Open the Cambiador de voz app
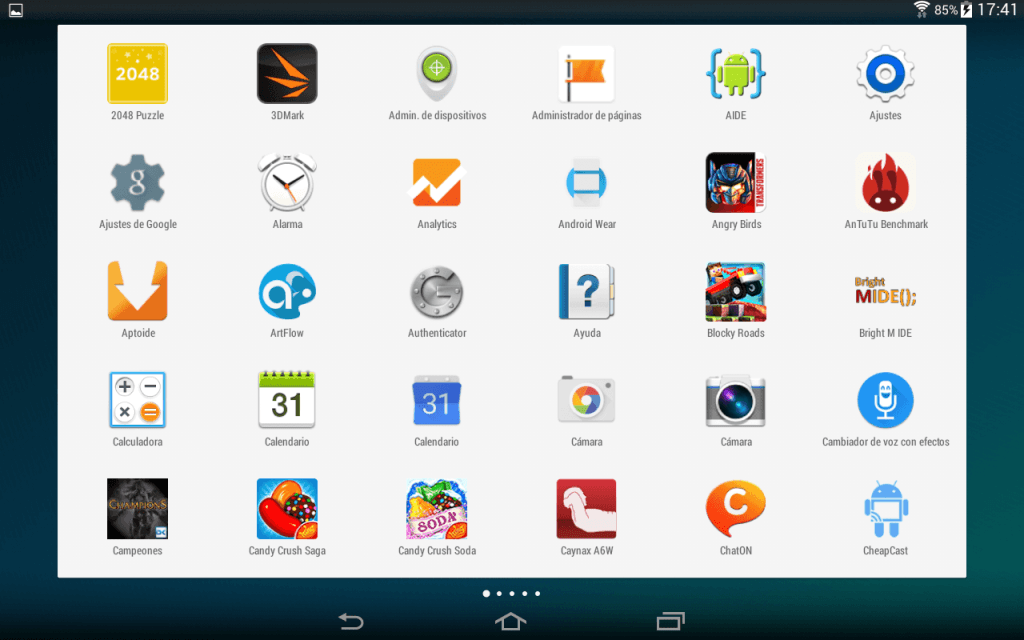Image resolution: width=1024 pixels, height=640 pixels. [884, 399]
